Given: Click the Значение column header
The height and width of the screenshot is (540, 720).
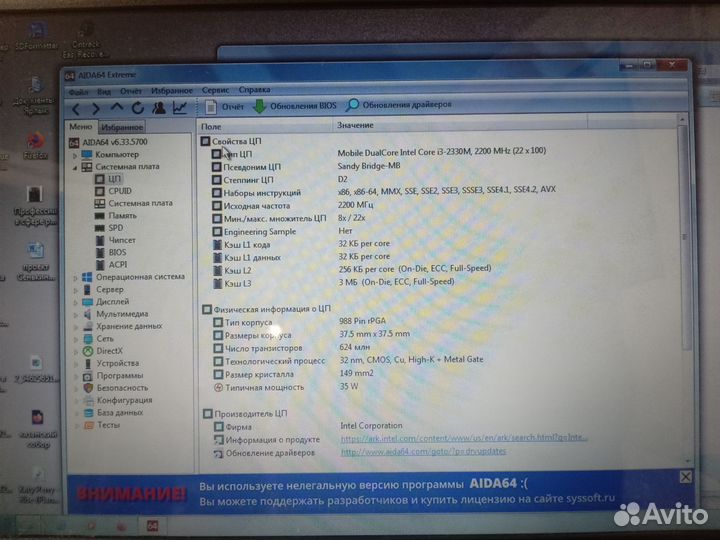Looking at the screenshot, I should pyautogui.click(x=460, y=124).
